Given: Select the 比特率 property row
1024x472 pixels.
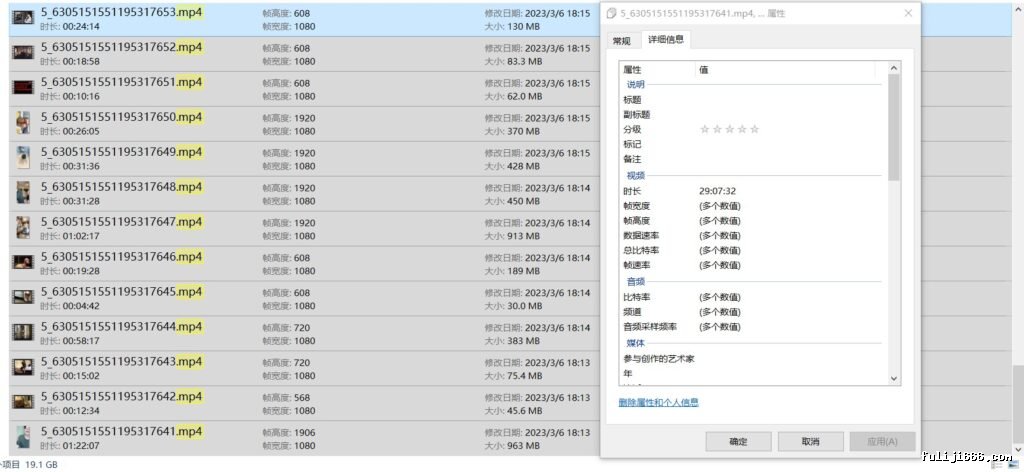Looking at the screenshot, I should [x=751, y=297].
